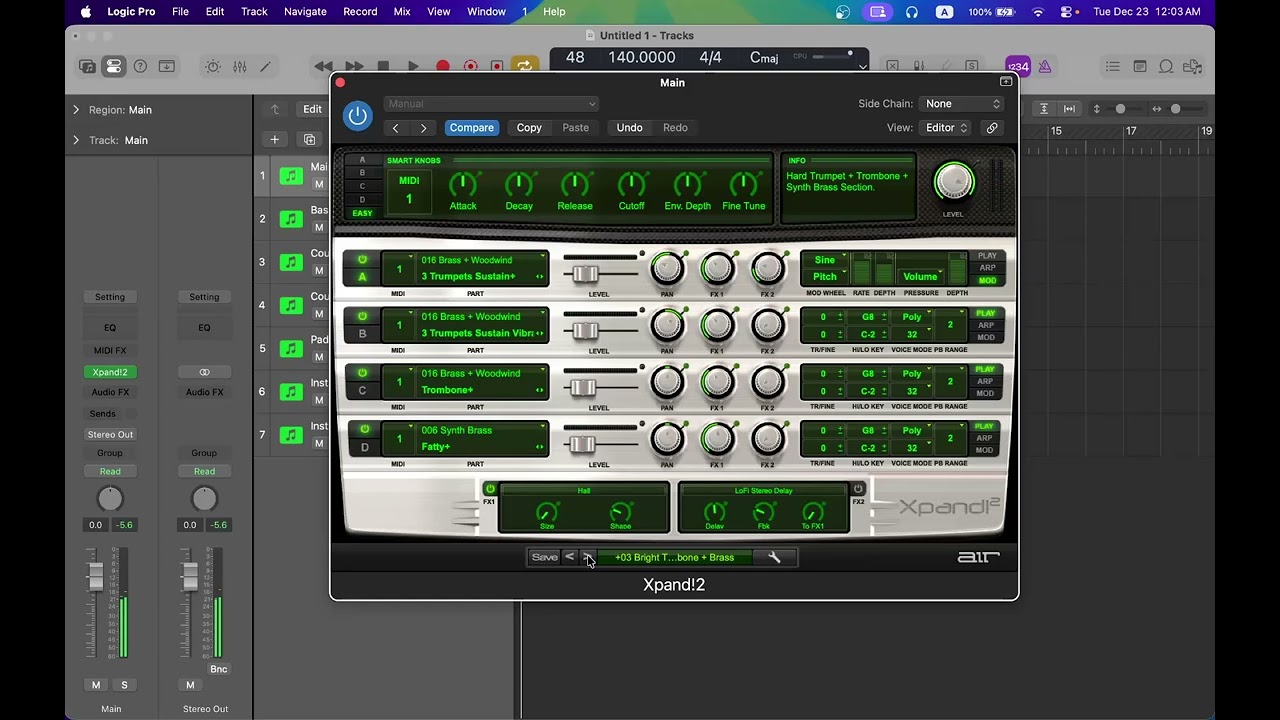Add a new track with plus button
Screen dimensions: 1280x720
point(274,140)
